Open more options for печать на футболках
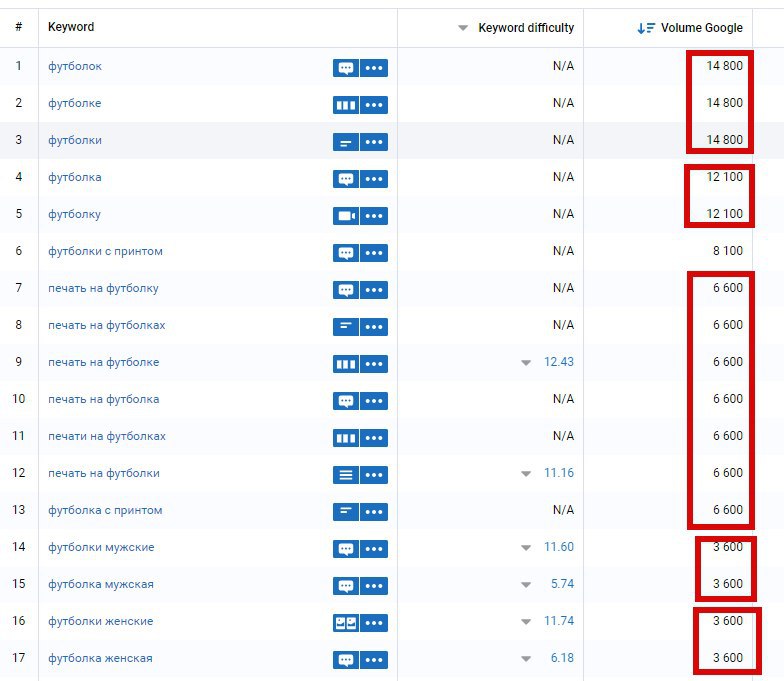This screenshot has height=681, width=784. (374, 327)
